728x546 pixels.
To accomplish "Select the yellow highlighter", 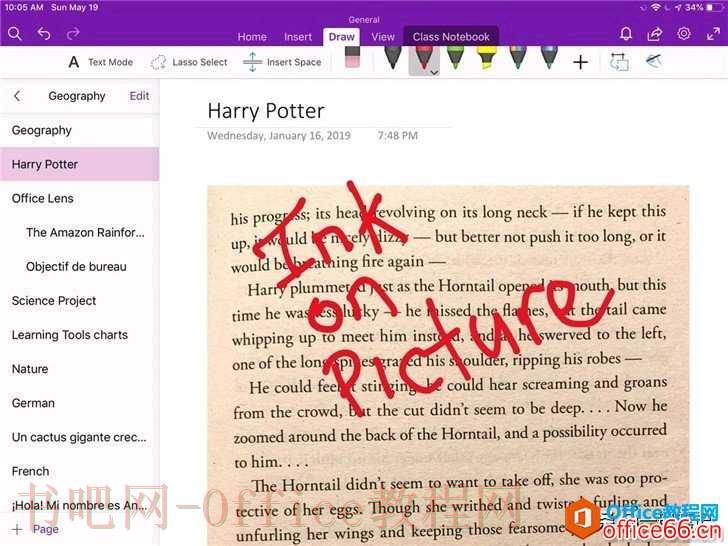I will click(x=486, y=58).
